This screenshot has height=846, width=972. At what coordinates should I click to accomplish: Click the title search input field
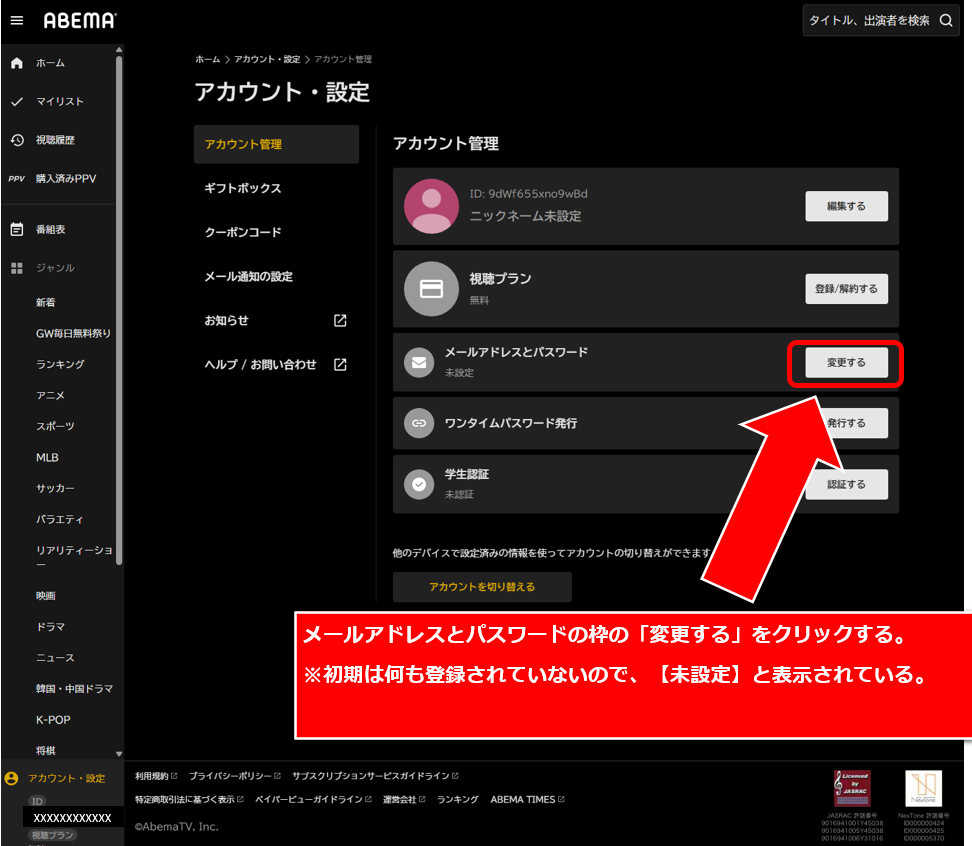pyautogui.click(x=868, y=20)
